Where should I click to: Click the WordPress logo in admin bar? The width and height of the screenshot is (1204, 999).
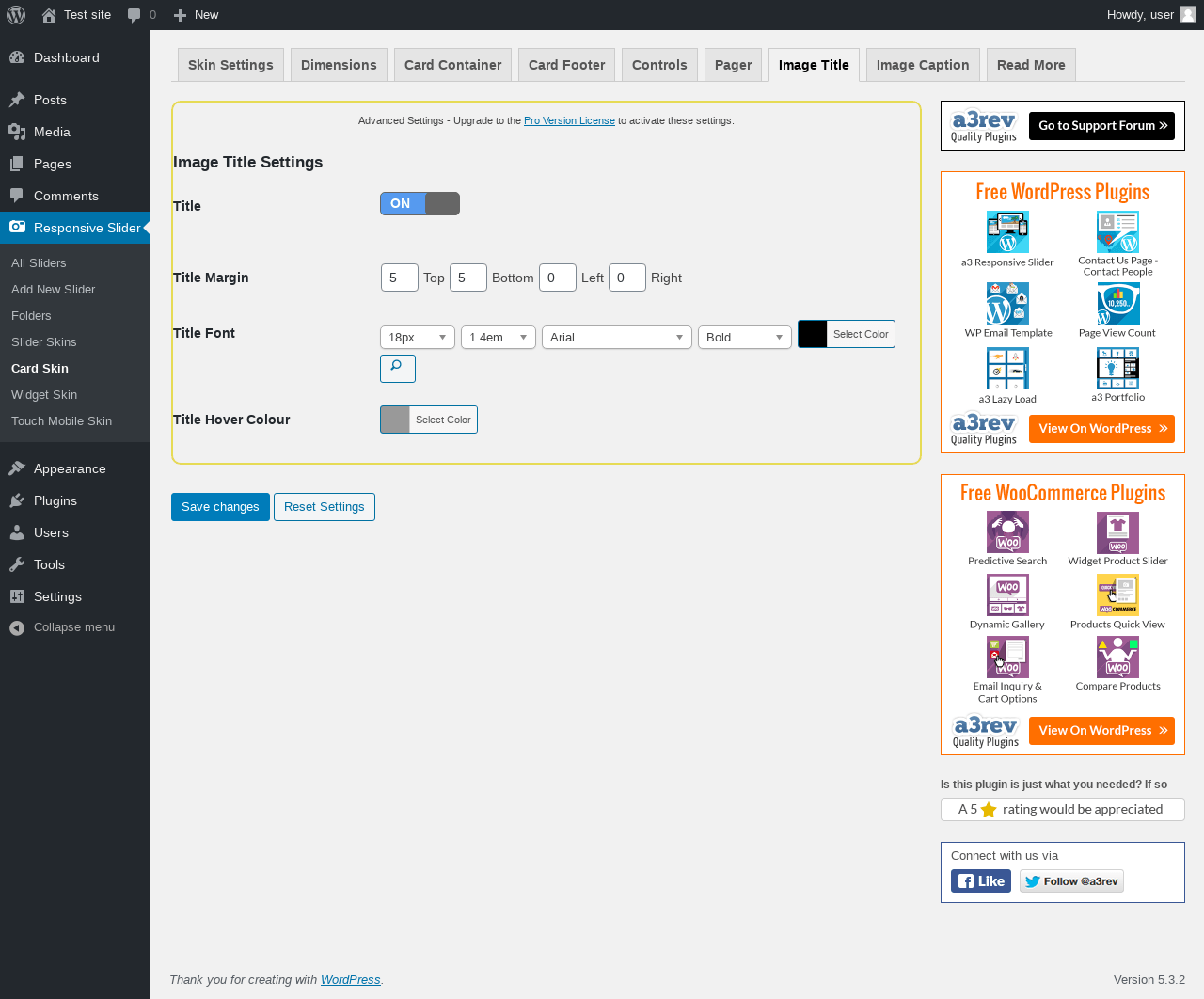click(x=16, y=15)
